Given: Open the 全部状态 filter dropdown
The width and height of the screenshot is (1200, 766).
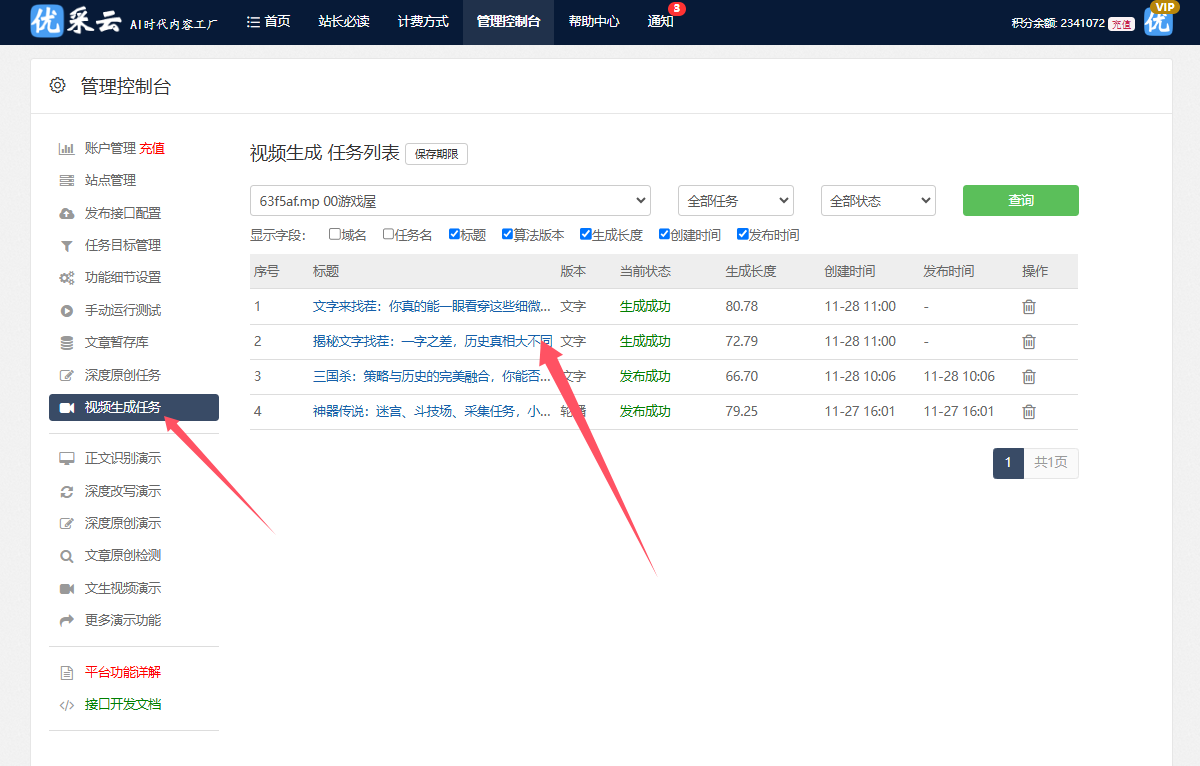Looking at the screenshot, I should (x=877, y=201).
